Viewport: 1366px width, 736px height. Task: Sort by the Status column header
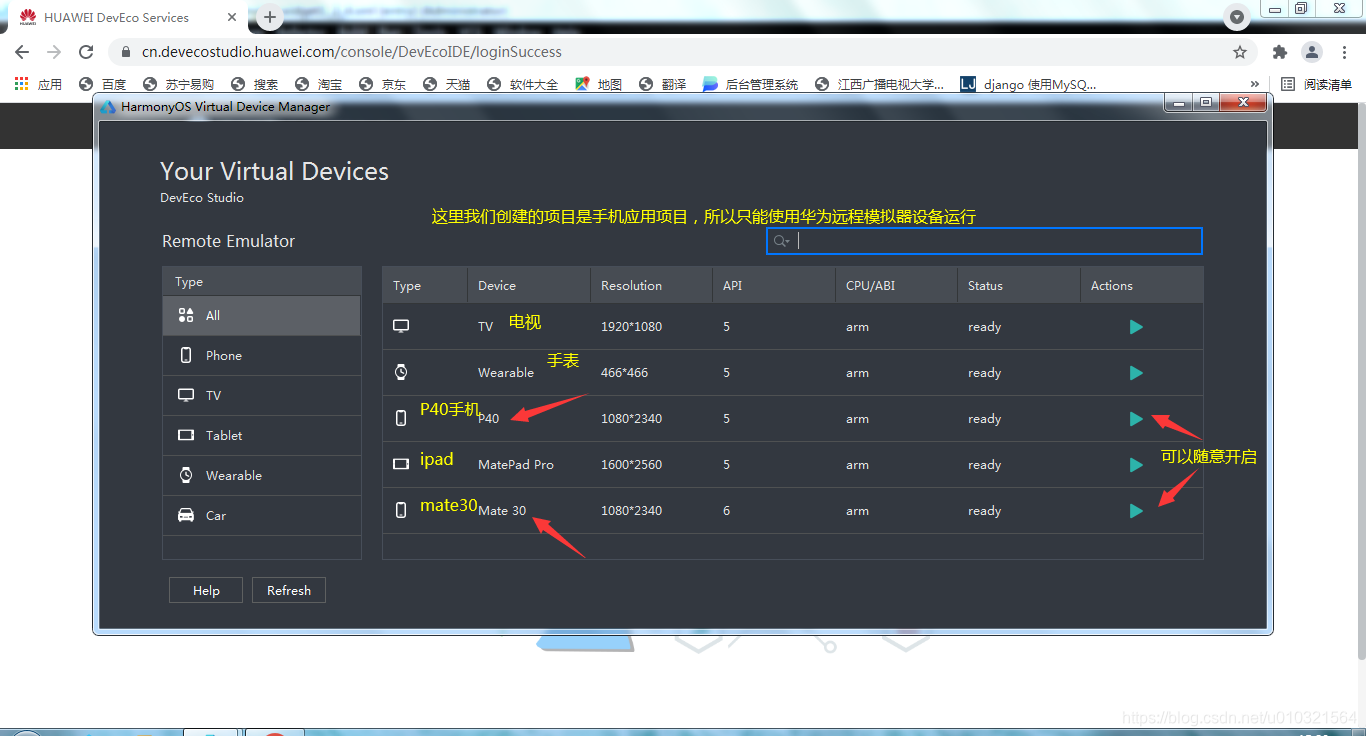1019,285
